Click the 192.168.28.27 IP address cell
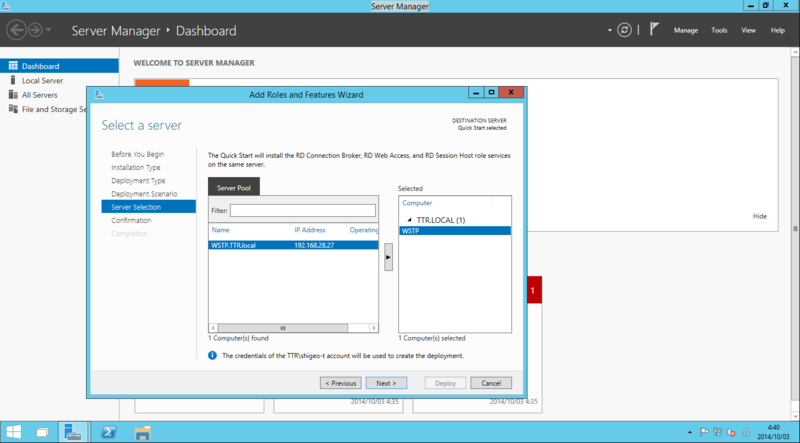 (x=314, y=245)
